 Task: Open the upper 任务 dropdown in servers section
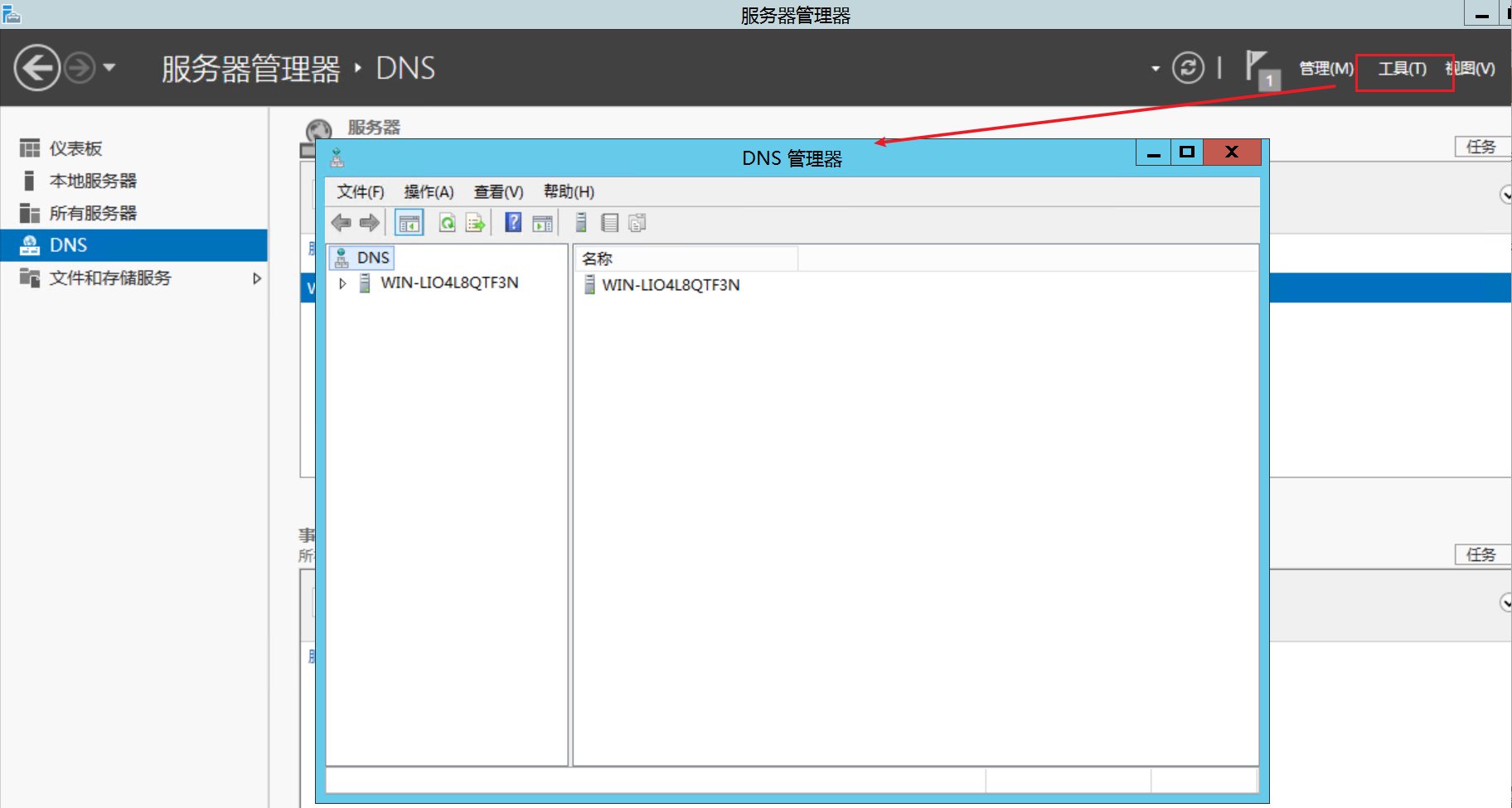pos(1482,147)
